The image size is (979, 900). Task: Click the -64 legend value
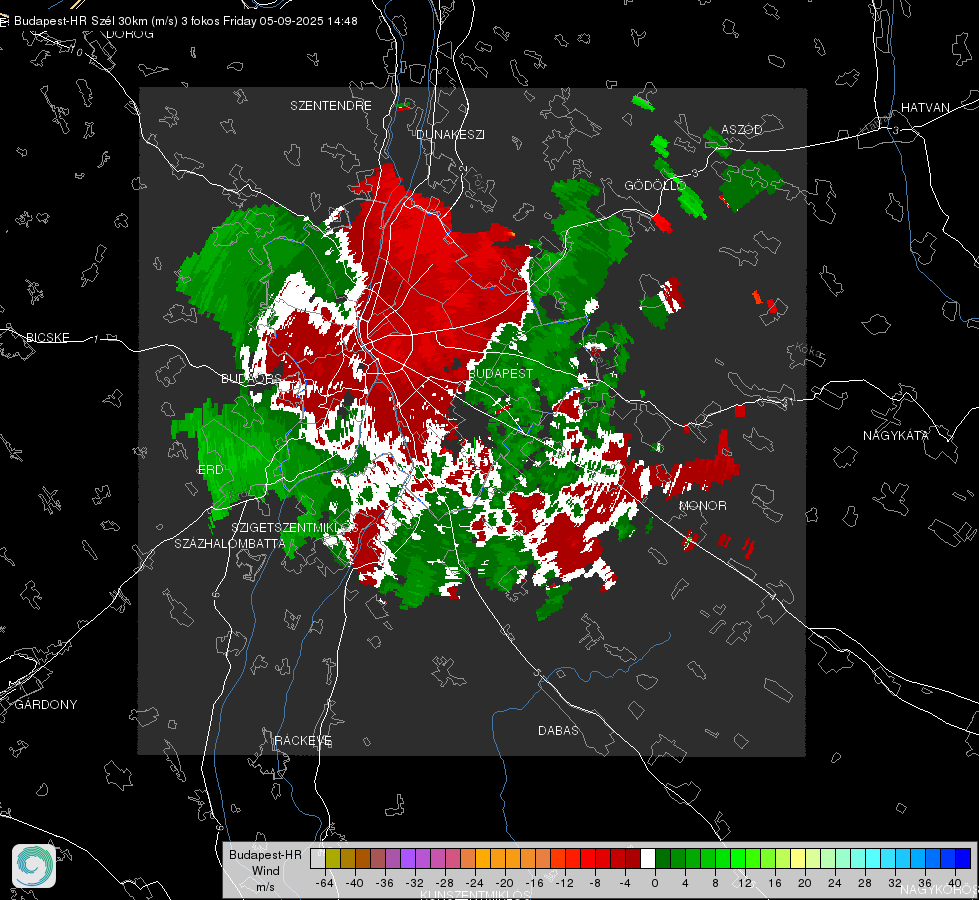pyautogui.click(x=325, y=883)
